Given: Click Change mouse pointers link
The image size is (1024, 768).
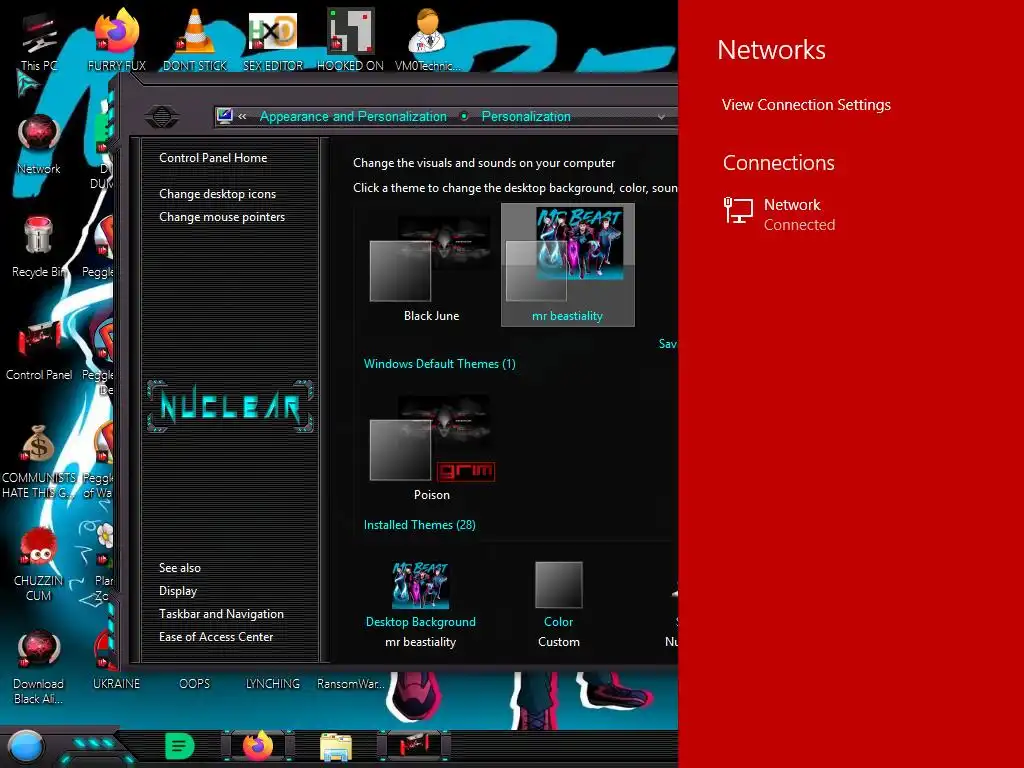Looking at the screenshot, I should [x=222, y=217].
